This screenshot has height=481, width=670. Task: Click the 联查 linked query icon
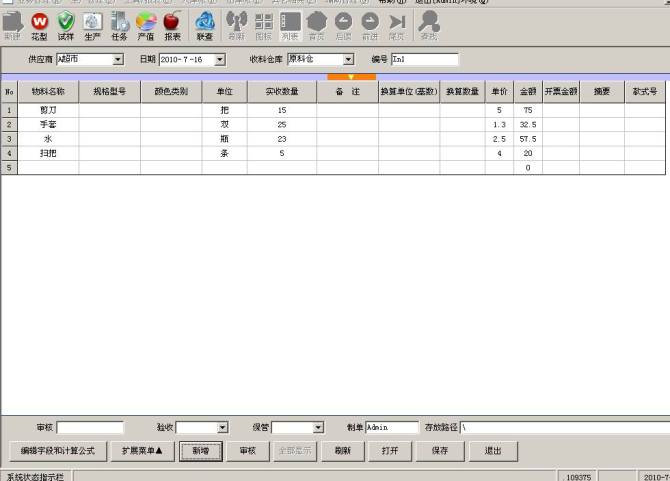pyautogui.click(x=205, y=24)
